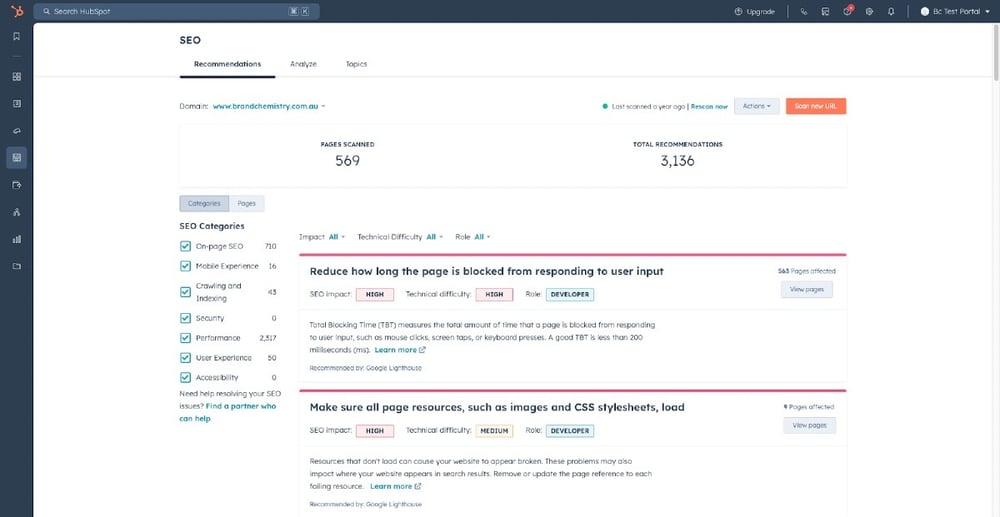This screenshot has height=517, width=1000.
Task: Click the '563 Pages affected' text
Action: point(806,271)
